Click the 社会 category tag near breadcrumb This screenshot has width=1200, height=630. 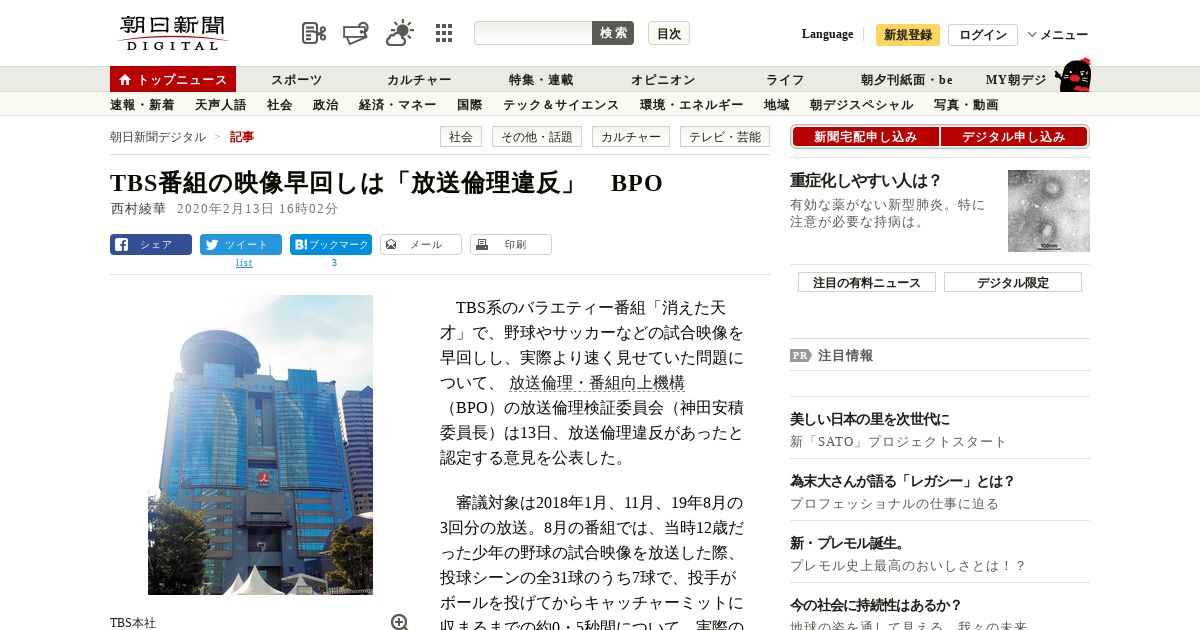coord(461,137)
